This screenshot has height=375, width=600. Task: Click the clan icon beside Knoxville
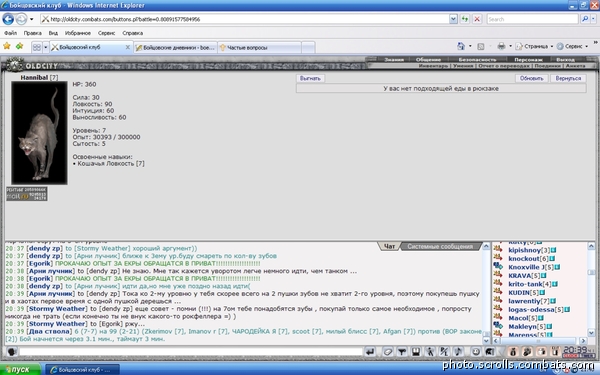click(x=498, y=267)
